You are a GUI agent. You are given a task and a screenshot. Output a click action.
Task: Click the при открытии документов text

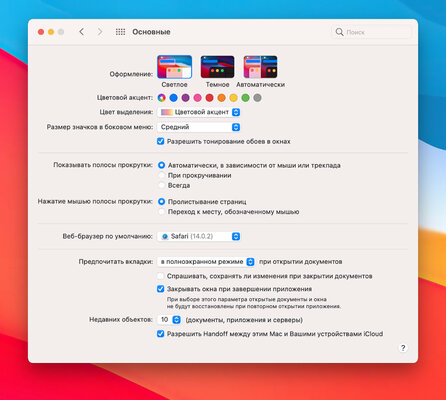301,262
